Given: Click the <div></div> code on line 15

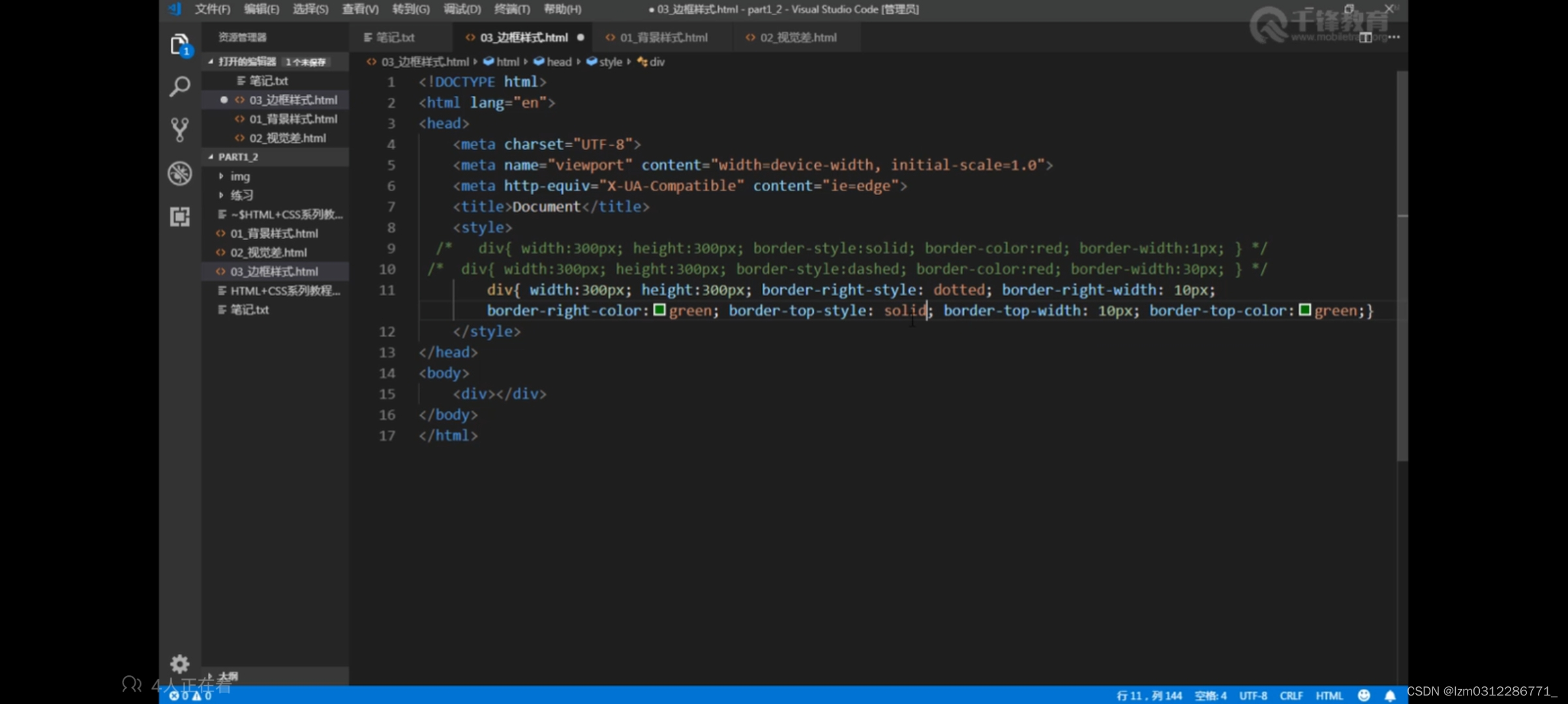Looking at the screenshot, I should [500, 394].
